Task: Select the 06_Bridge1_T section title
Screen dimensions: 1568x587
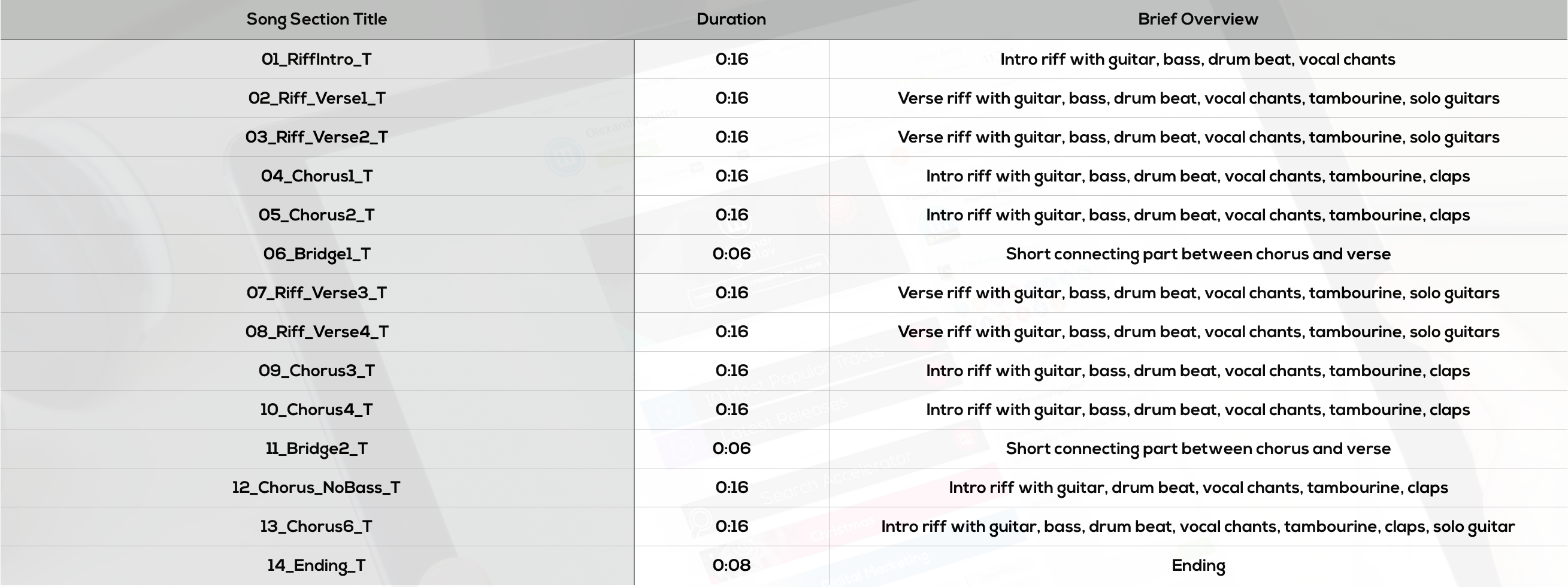Action: (316, 255)
